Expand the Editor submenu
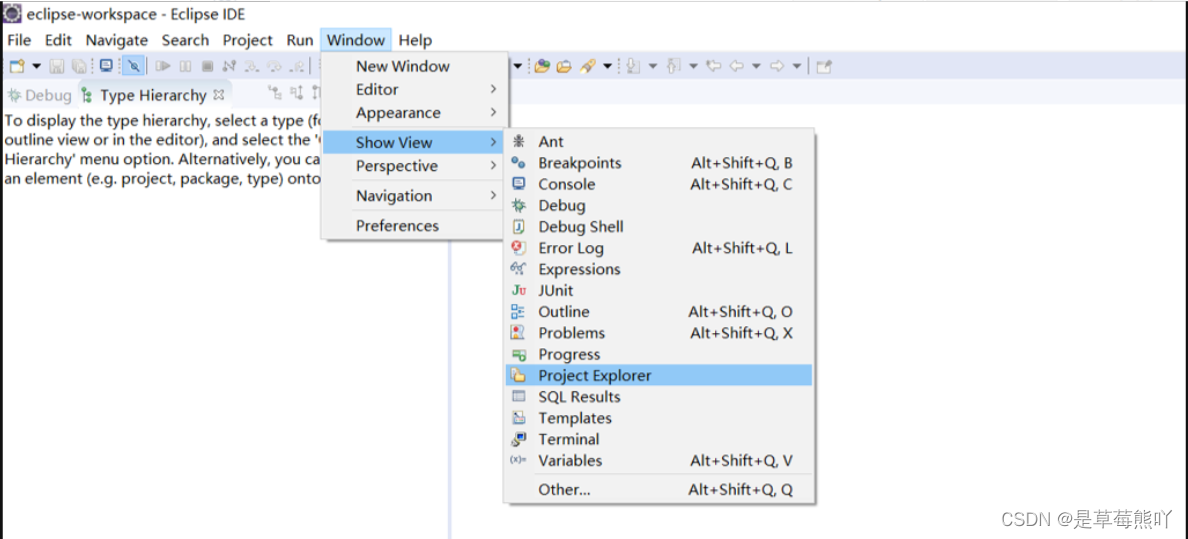The height and width of the screenshot is (539, 1188). pos(414,89)
